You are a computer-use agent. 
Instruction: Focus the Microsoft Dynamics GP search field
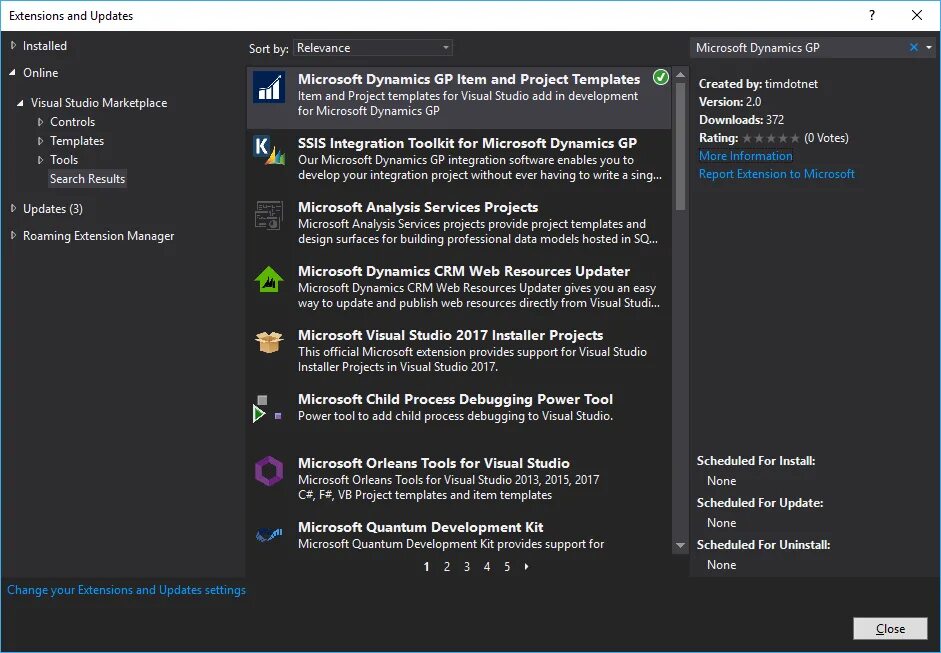(801, 47)
